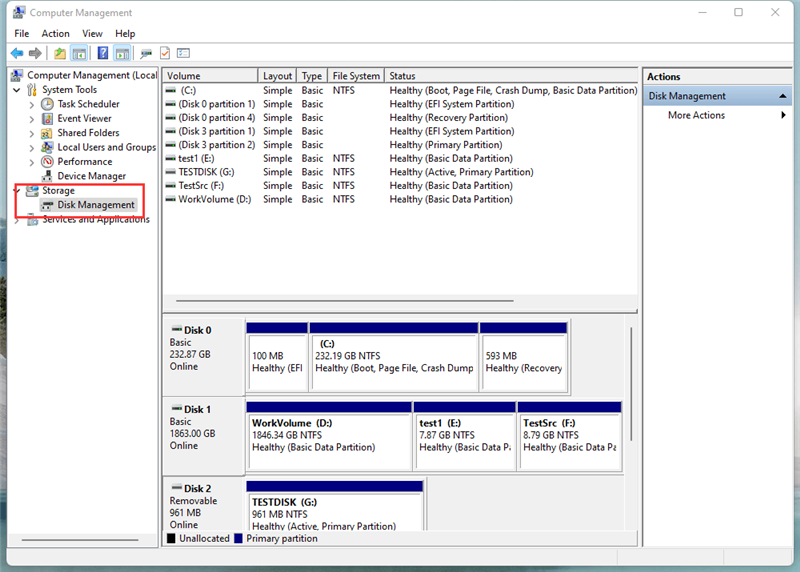Screen dimensions: 800x572
Task: Click the Refresh disk toolbar icon
Action: pos(146,53)
